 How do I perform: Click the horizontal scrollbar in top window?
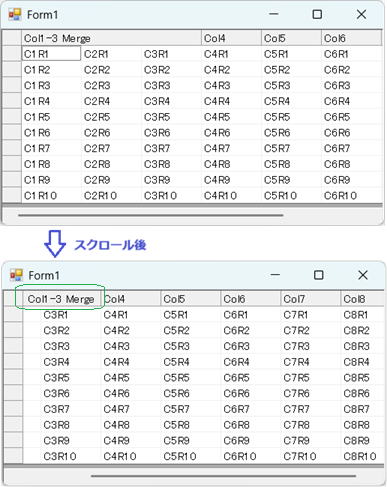click(151, 215)
